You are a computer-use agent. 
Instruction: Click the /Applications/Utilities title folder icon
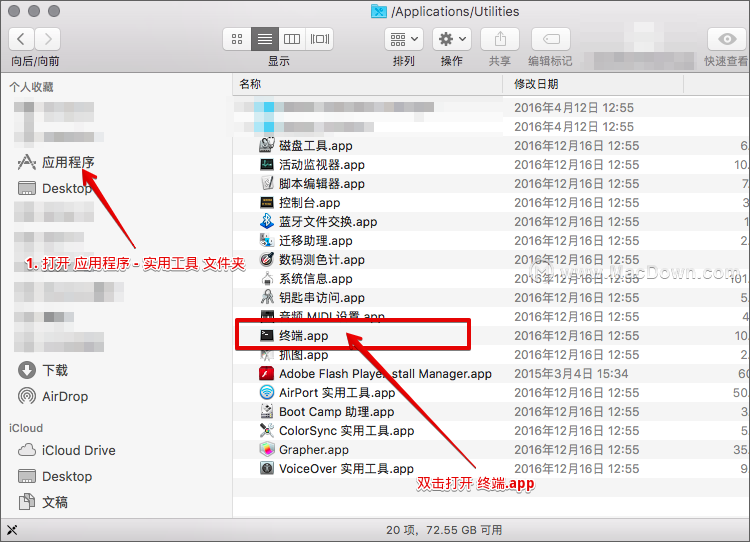coord(379,11)
